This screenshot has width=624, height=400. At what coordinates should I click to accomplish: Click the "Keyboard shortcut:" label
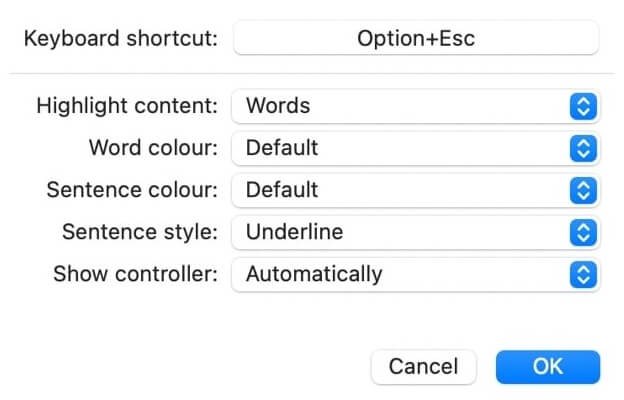coord(120,40)
